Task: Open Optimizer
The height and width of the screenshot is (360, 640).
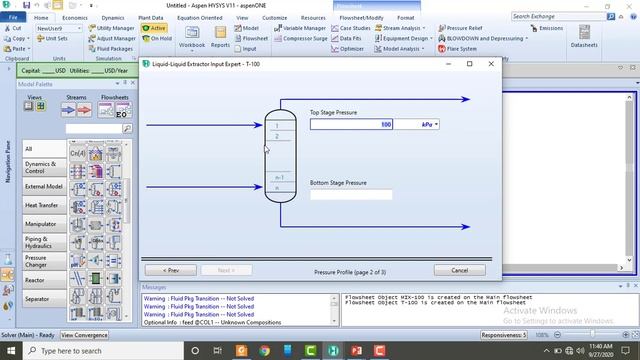Action: coord(347,49)
